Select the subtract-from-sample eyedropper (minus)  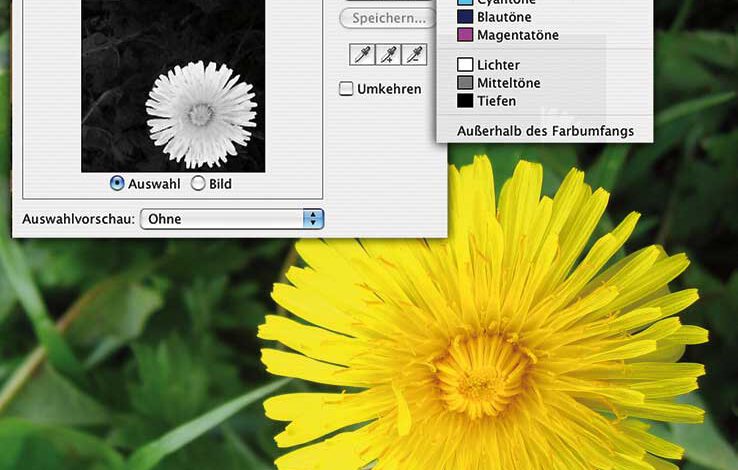(x=414, y=55)
